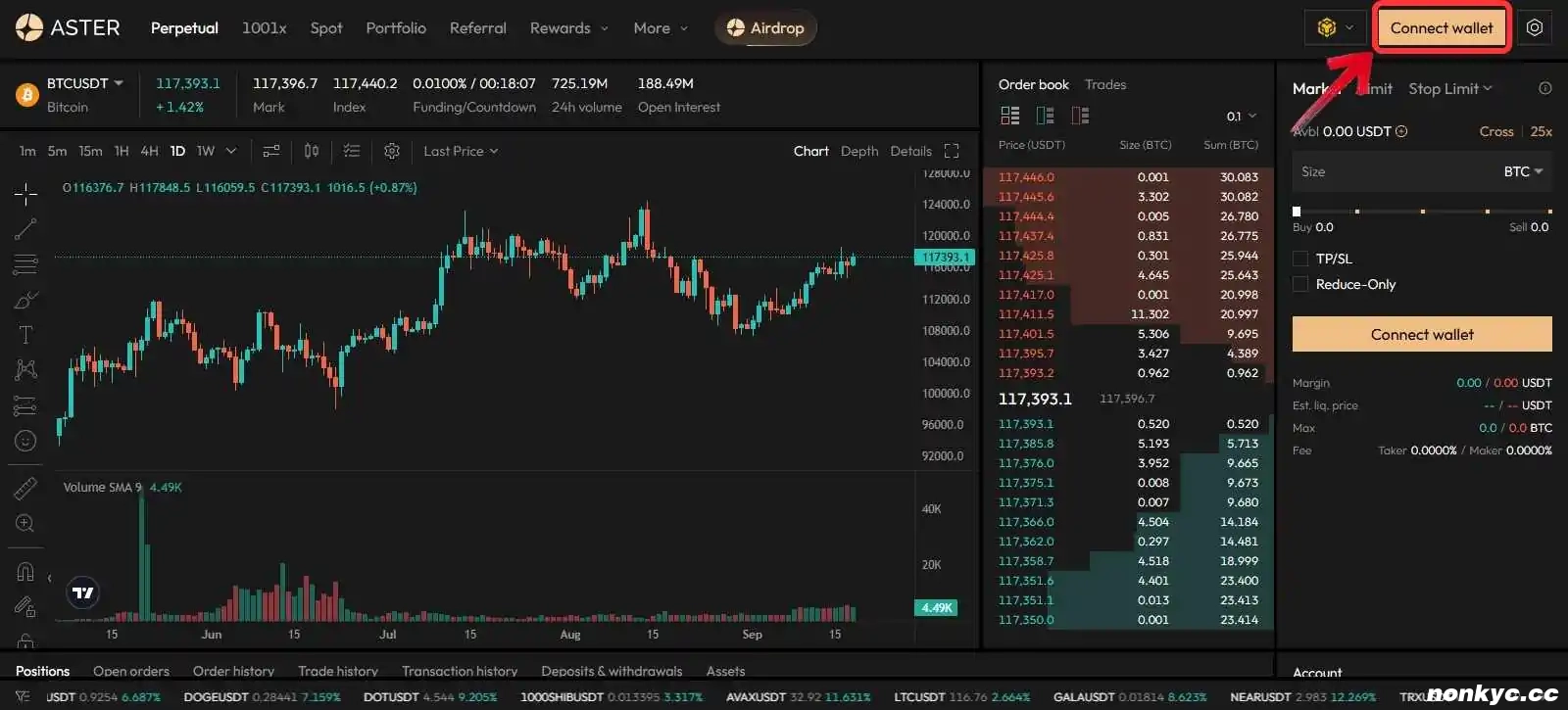Screen dimensions: 1568x710
Task: Open the Open orders tab
Action: pyautogui.click(x=131, y=671)
